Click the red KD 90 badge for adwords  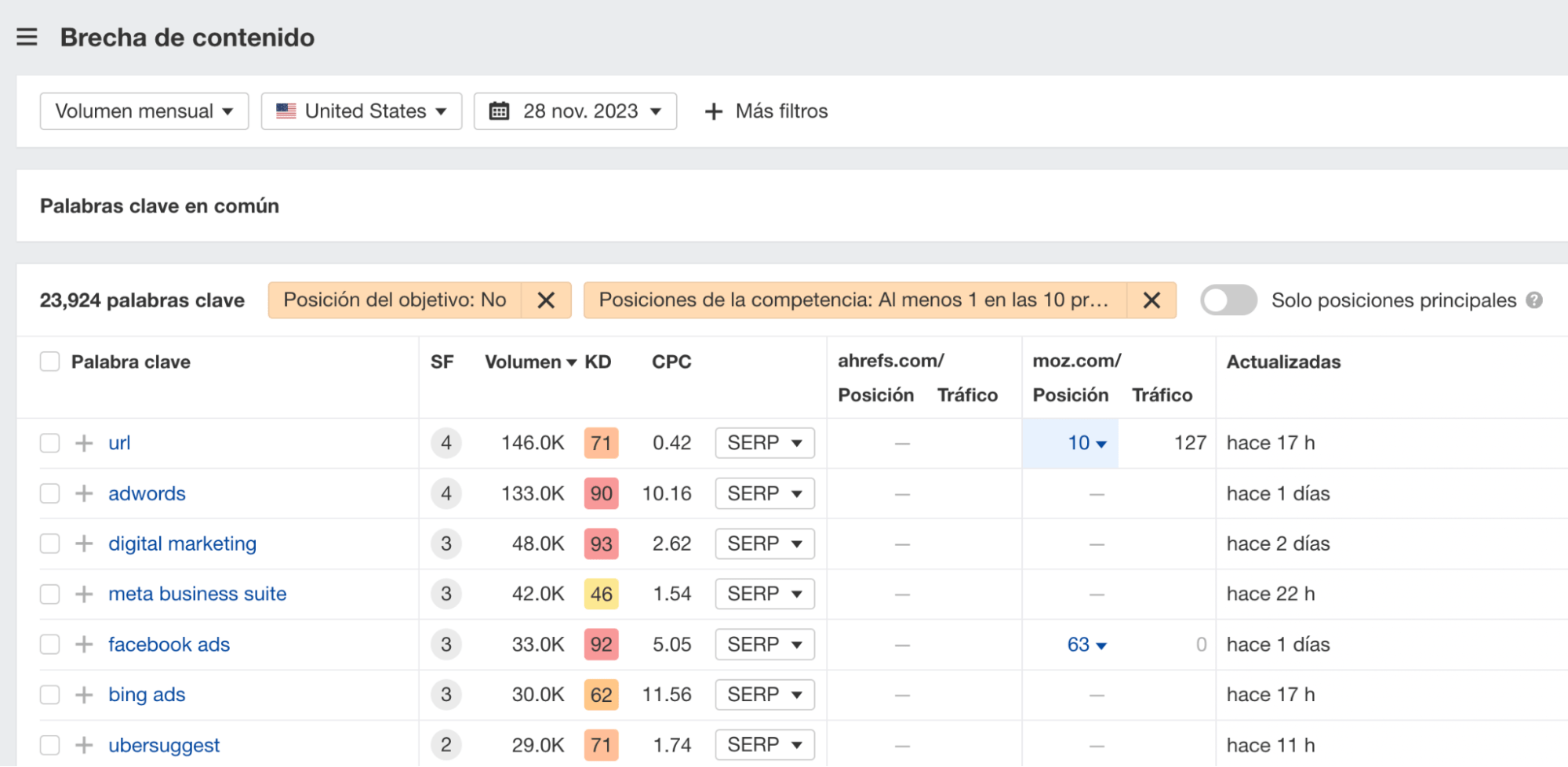pos(600,493)
